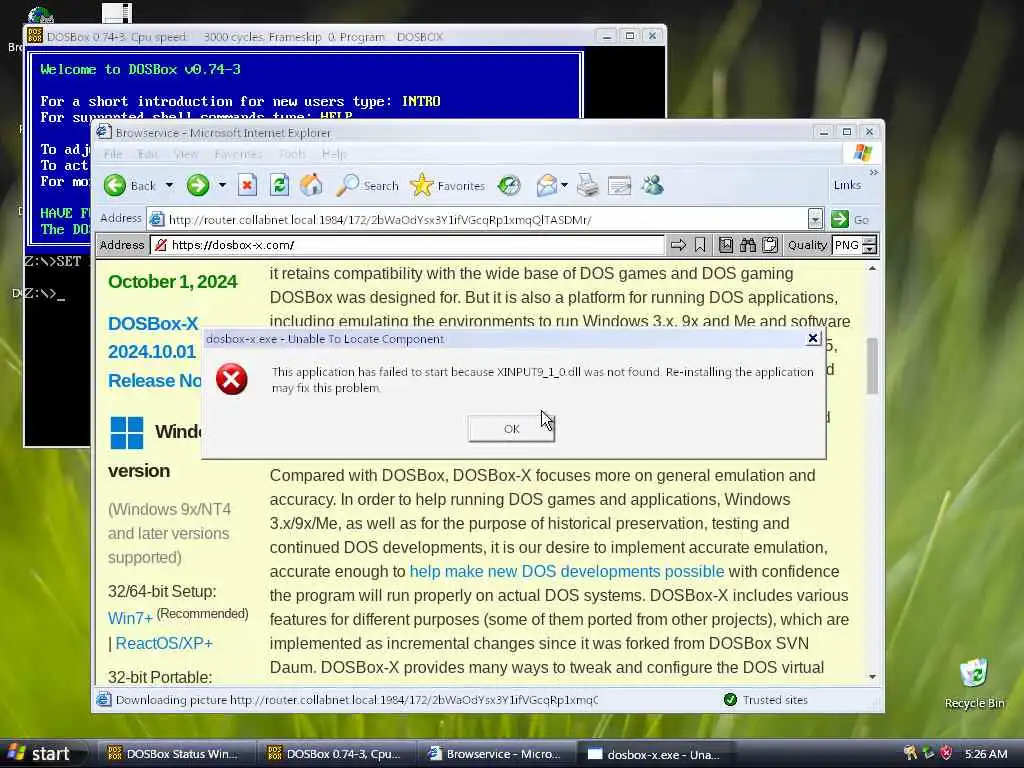
Task: Open the ReactOS/XP+ download link
Action: tap(164, 643)
